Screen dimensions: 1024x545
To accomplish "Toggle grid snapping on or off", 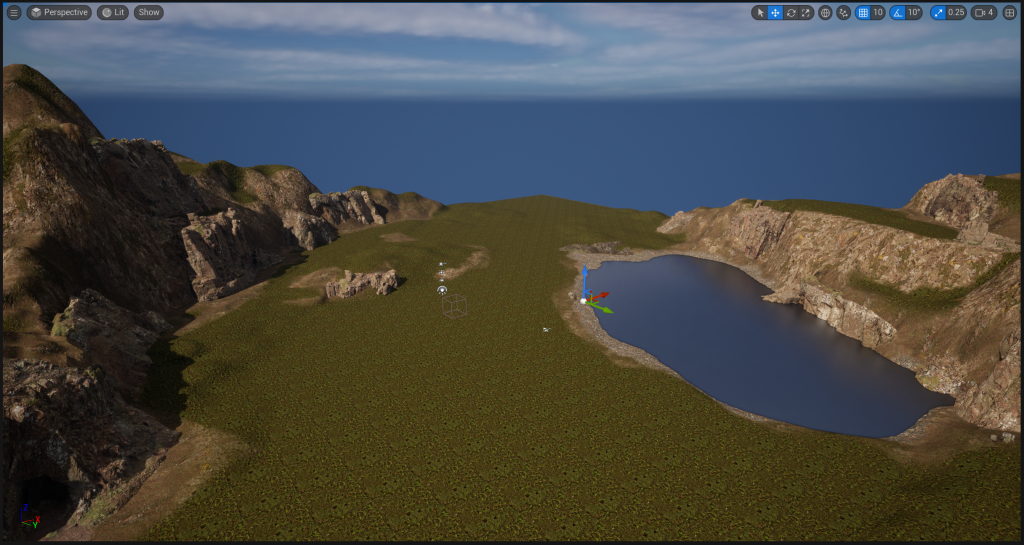I will click(x=863, y=13).
